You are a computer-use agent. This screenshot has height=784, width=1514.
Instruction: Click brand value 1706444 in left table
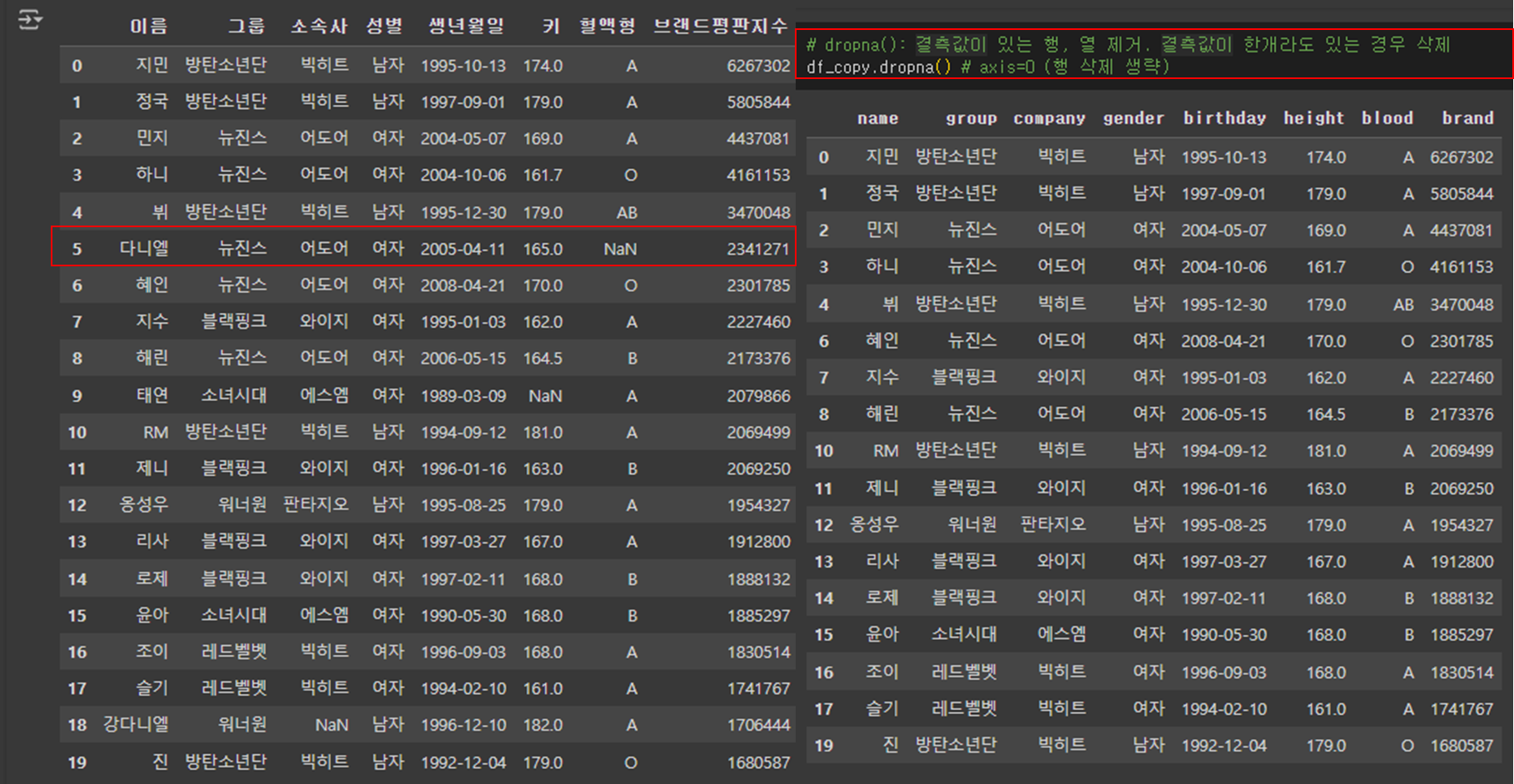pyautogui.click(x=758, y=725)
